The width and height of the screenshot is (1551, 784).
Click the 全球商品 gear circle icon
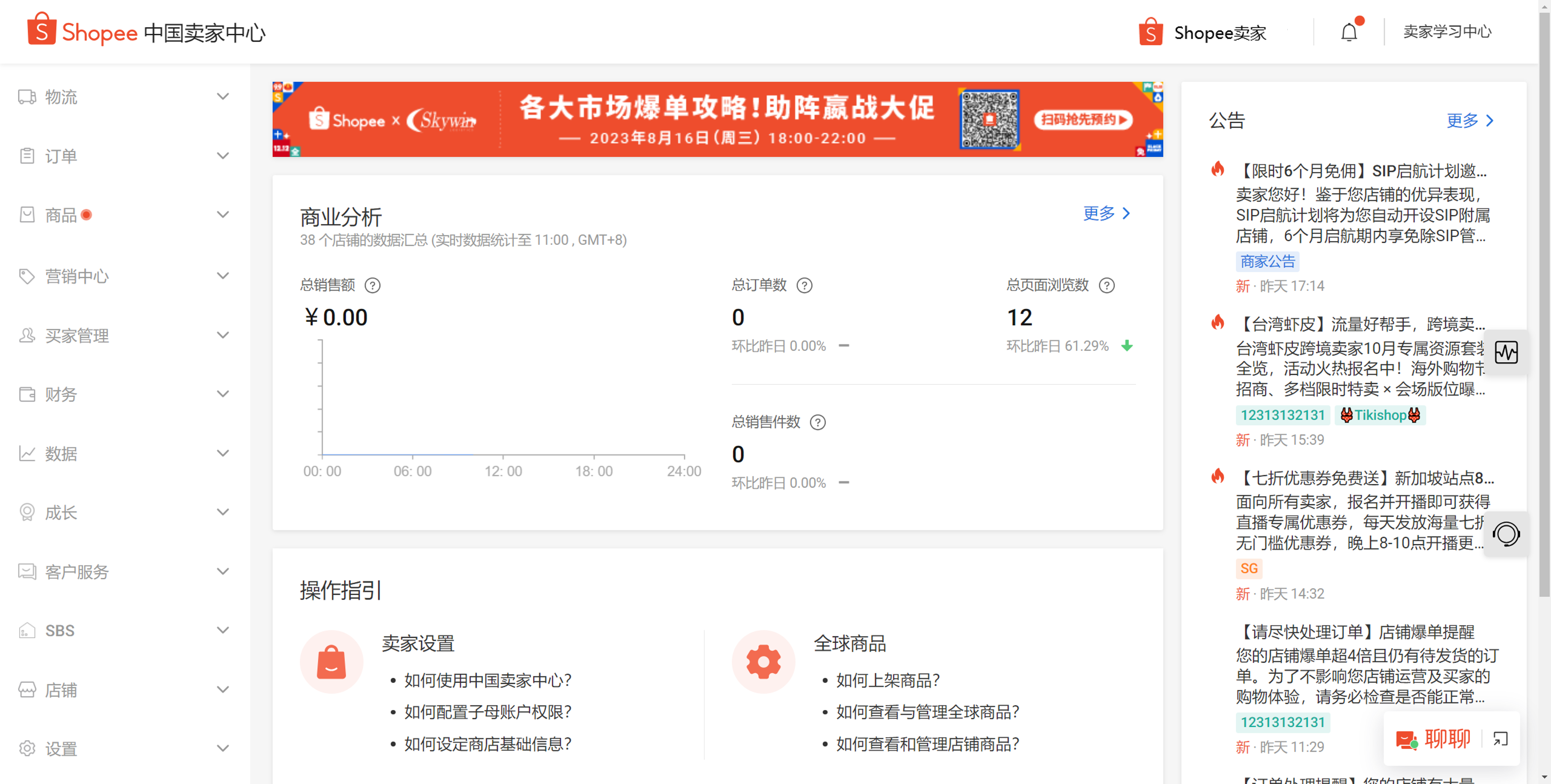click(x=764, y=662)
